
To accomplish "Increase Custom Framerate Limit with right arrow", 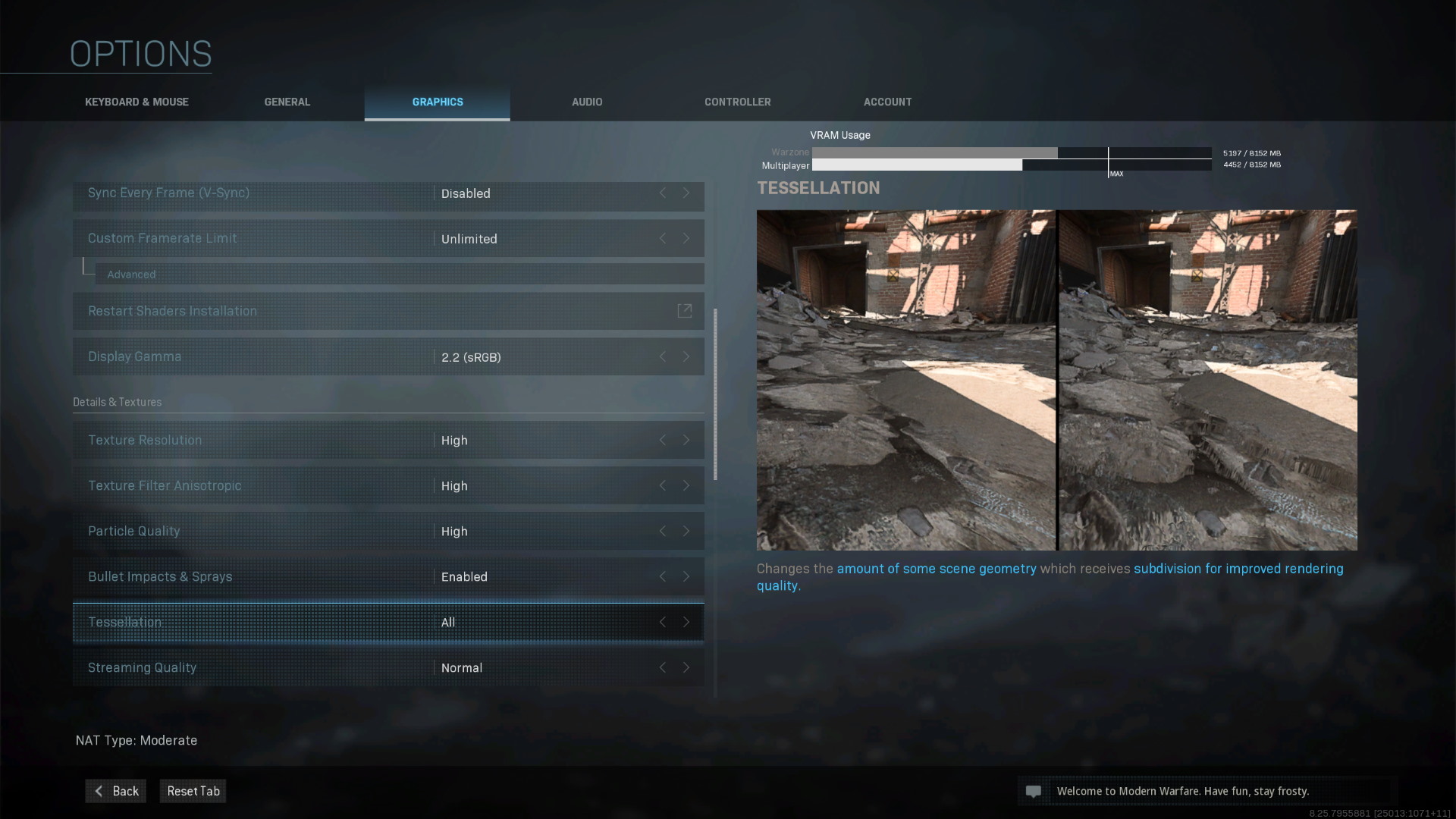I will coord(686,239).
